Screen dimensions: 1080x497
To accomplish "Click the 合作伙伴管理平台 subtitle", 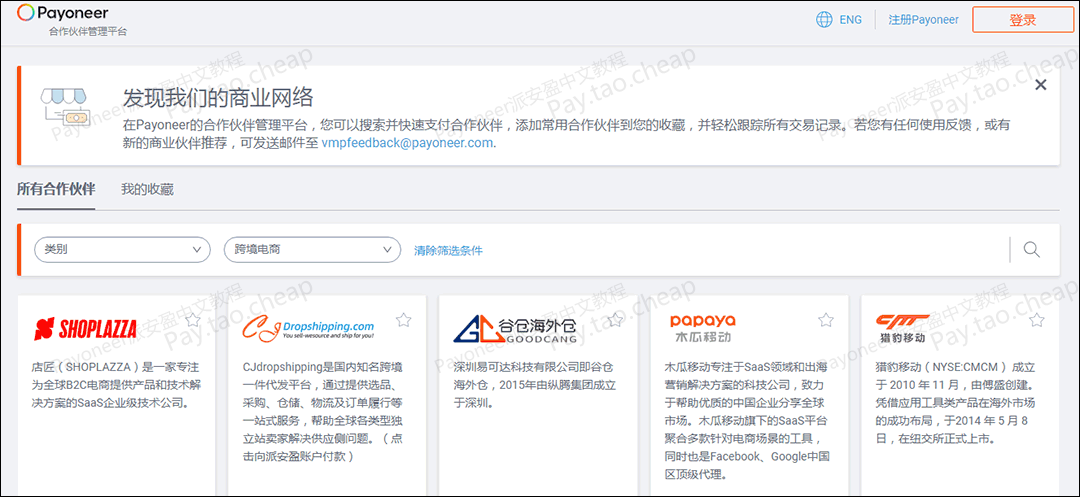I will (x=88, y=32).
